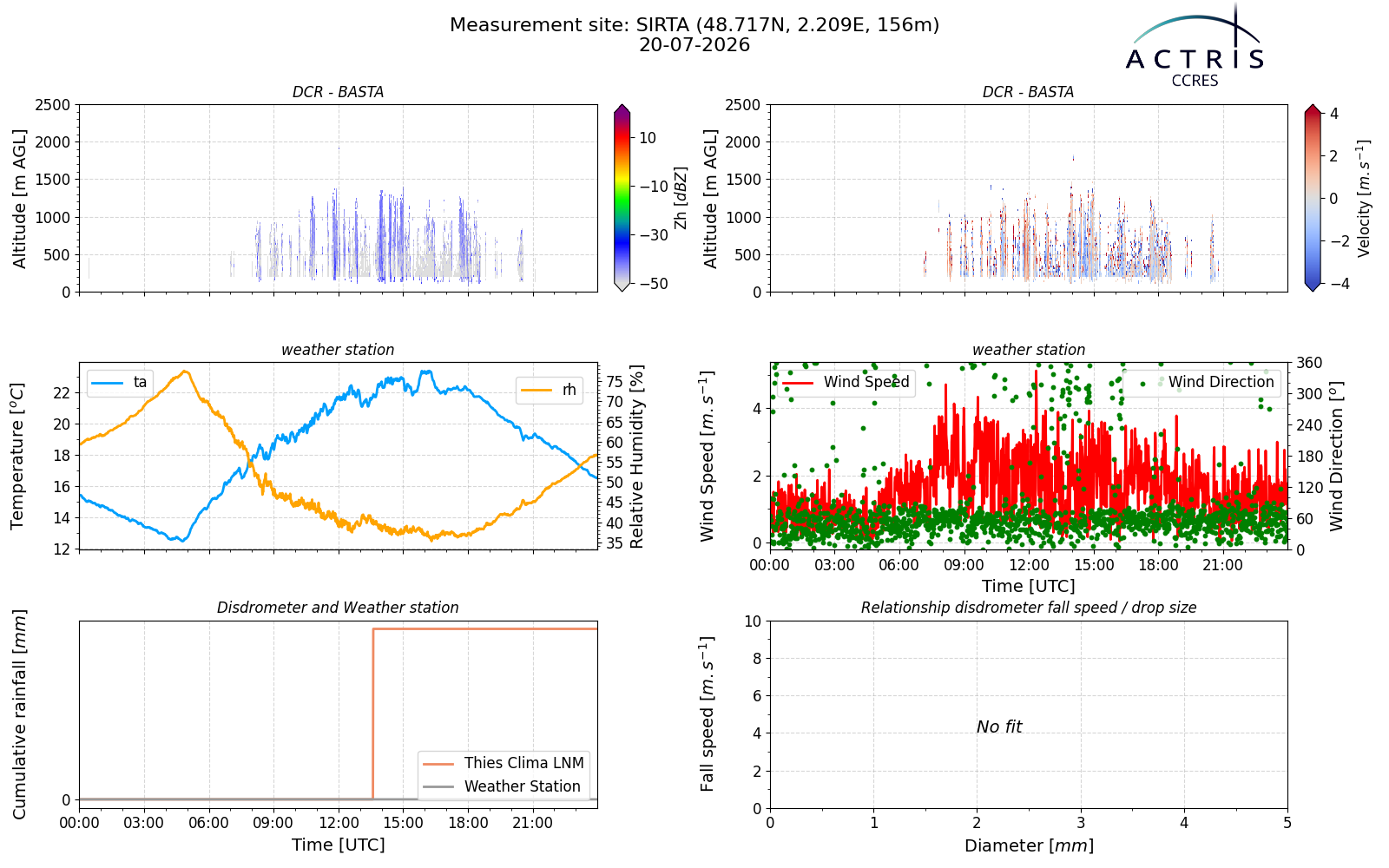
Task: Click the Velocity colorbar
Action: [x=1313, y=198]
